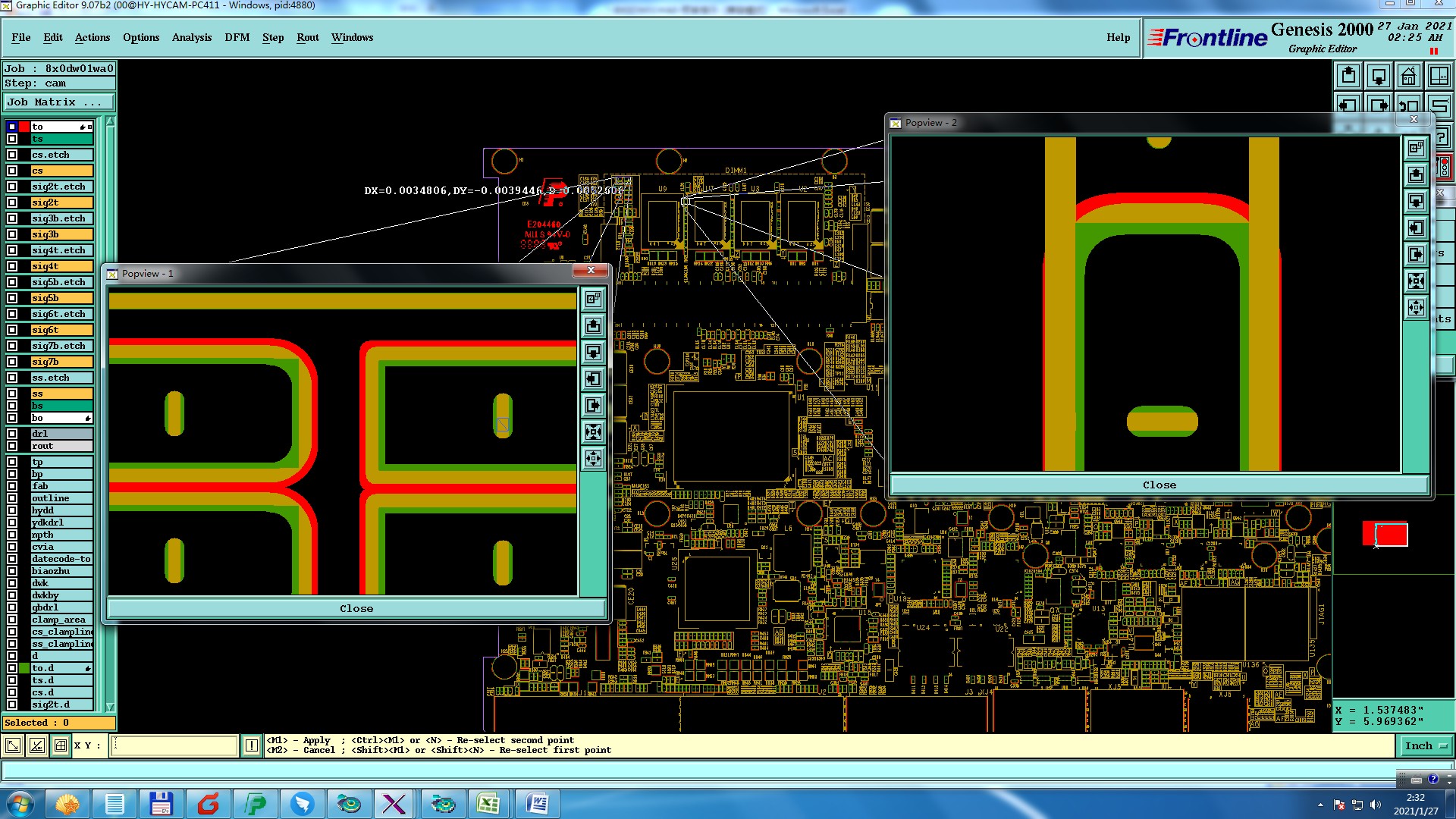Click zoom-in arrows icon in Popview-1 sidebar
The image size is (1456, 819).
point(593,431)
